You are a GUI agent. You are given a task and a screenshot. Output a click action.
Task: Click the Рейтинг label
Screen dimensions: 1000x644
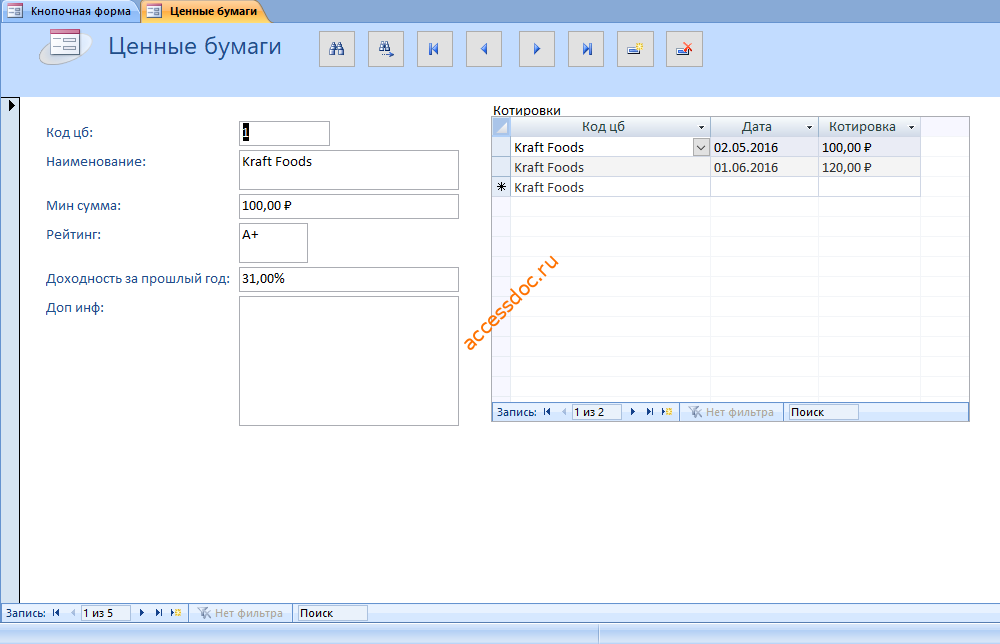point(73,235)
